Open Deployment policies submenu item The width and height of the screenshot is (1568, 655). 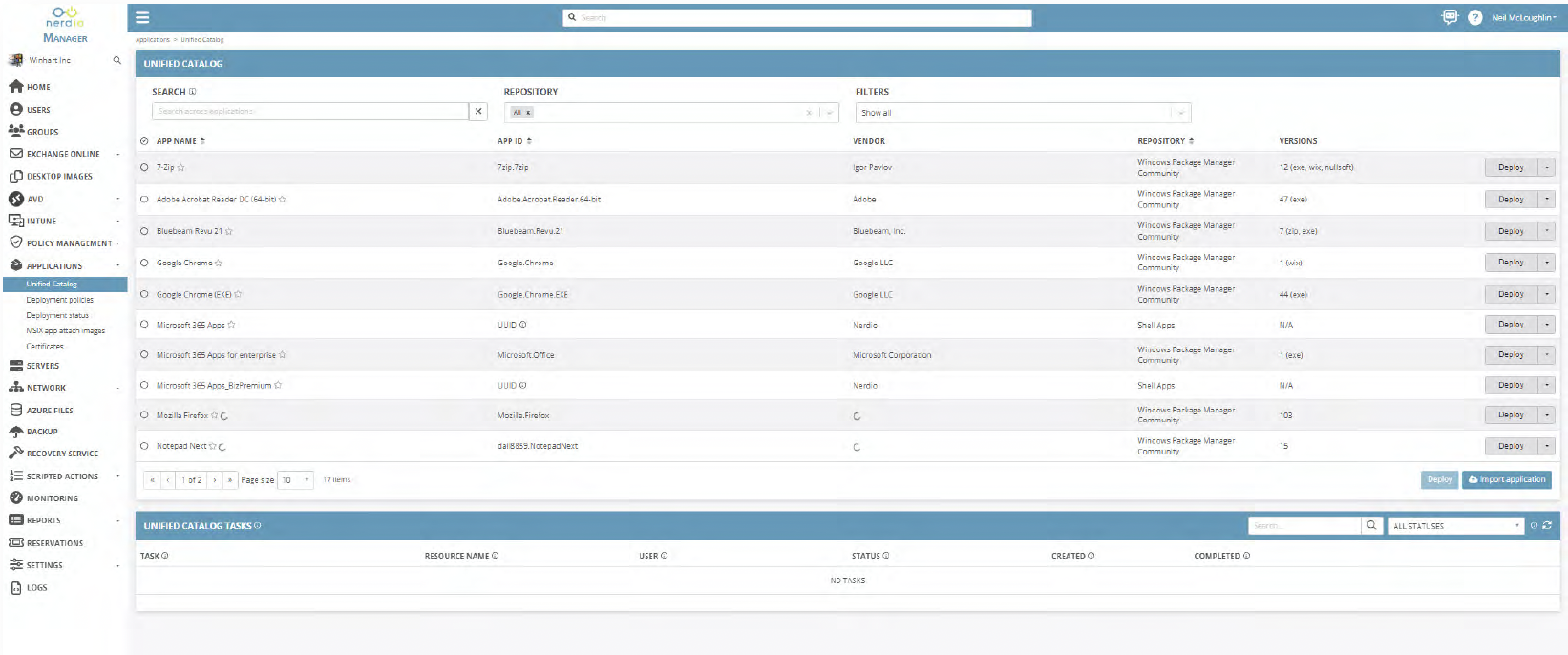pyautogui.click(x=59, y=300)
